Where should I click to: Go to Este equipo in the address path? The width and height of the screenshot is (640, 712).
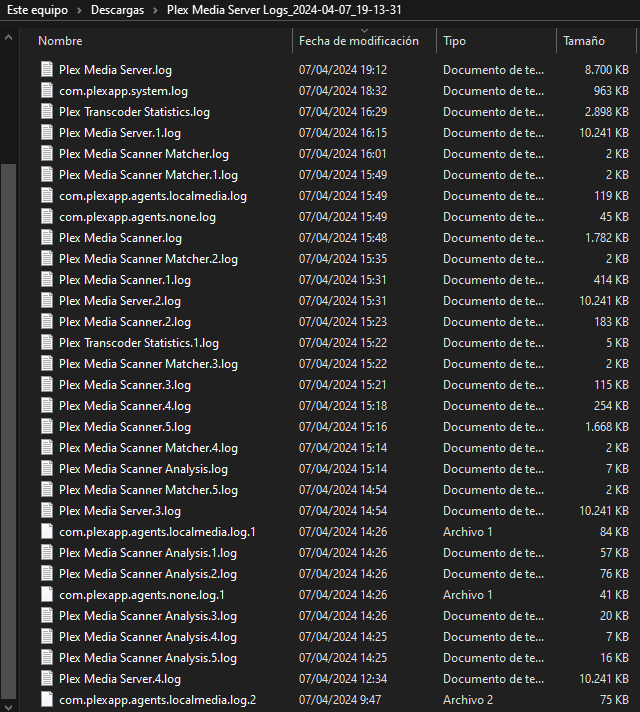pyautogui.click(x=37, y=10)
